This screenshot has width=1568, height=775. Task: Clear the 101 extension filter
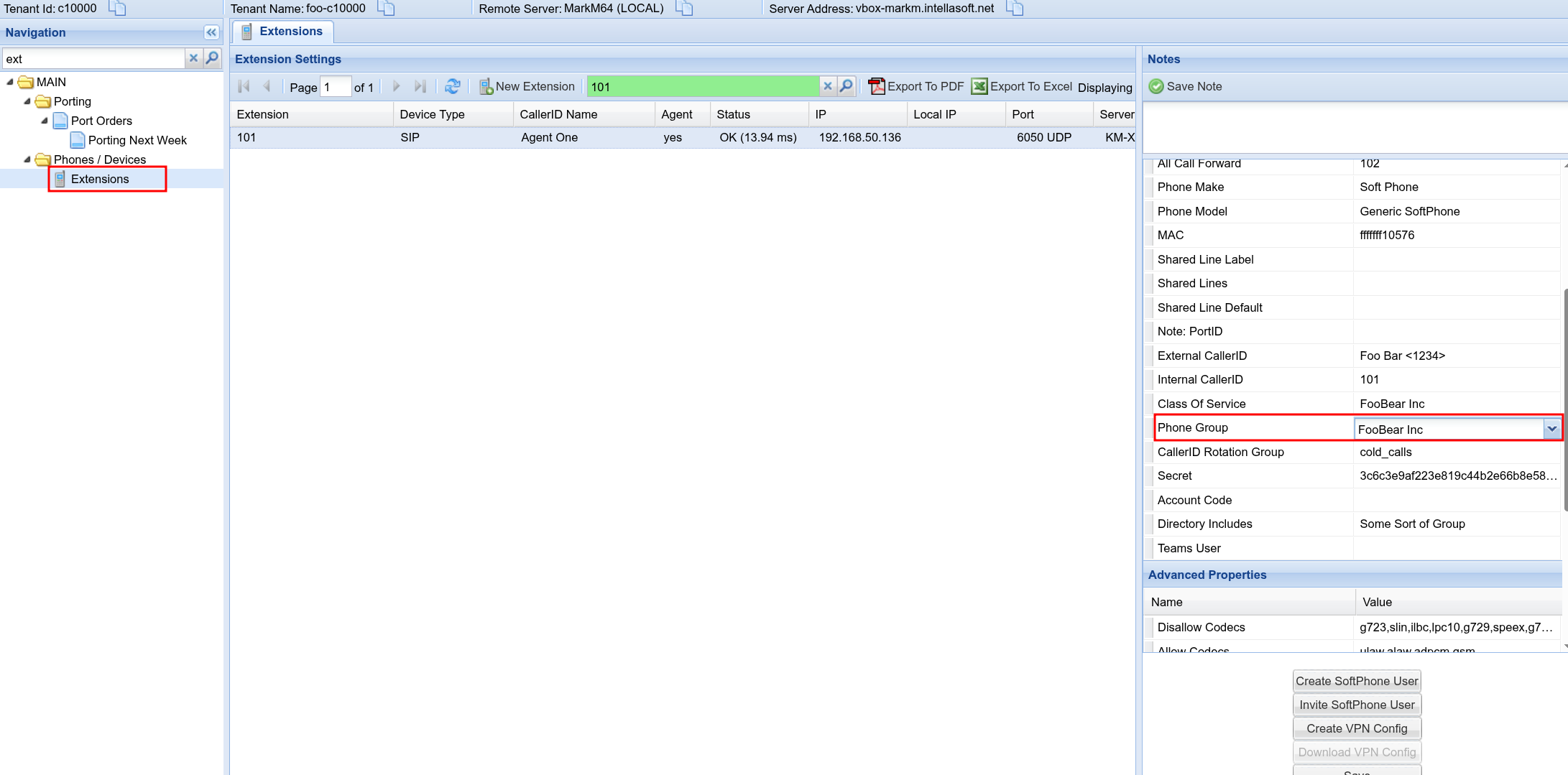tap(827, 86)
